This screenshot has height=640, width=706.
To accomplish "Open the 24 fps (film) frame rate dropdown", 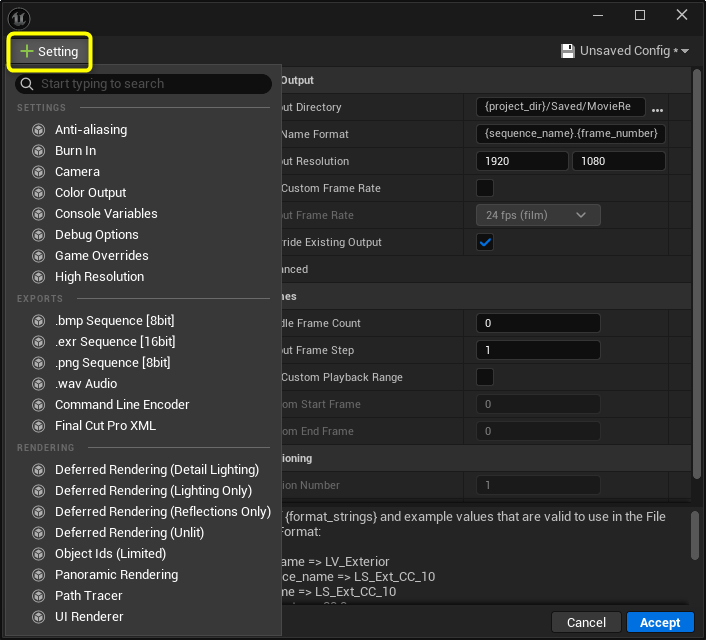I will 538,215.
